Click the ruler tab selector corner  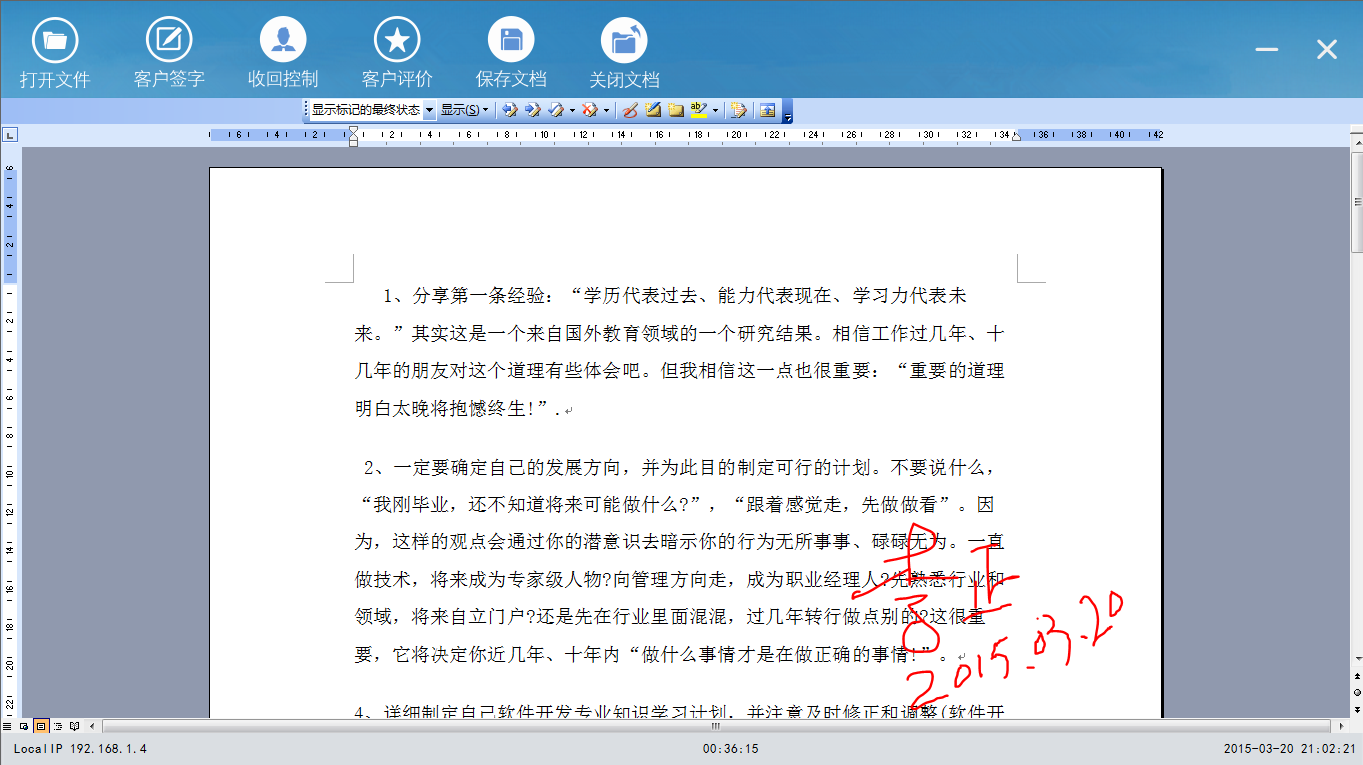tap(10, 134)
